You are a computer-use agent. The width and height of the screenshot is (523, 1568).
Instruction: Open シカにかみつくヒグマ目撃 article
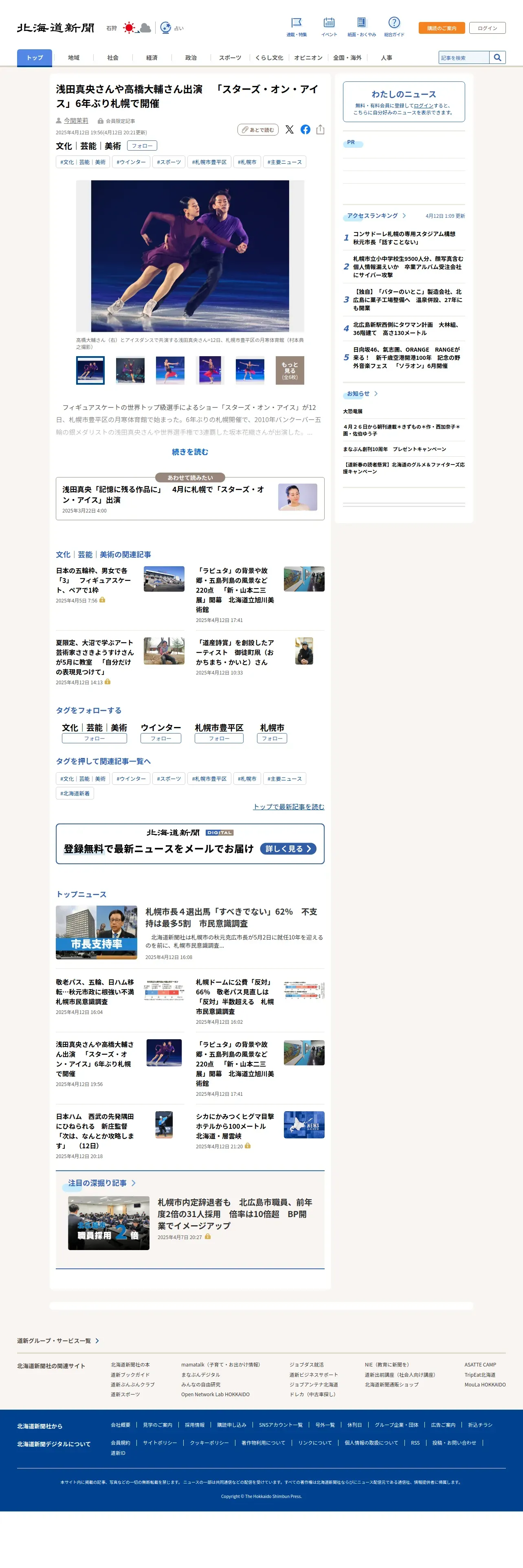click(235, 1126)
